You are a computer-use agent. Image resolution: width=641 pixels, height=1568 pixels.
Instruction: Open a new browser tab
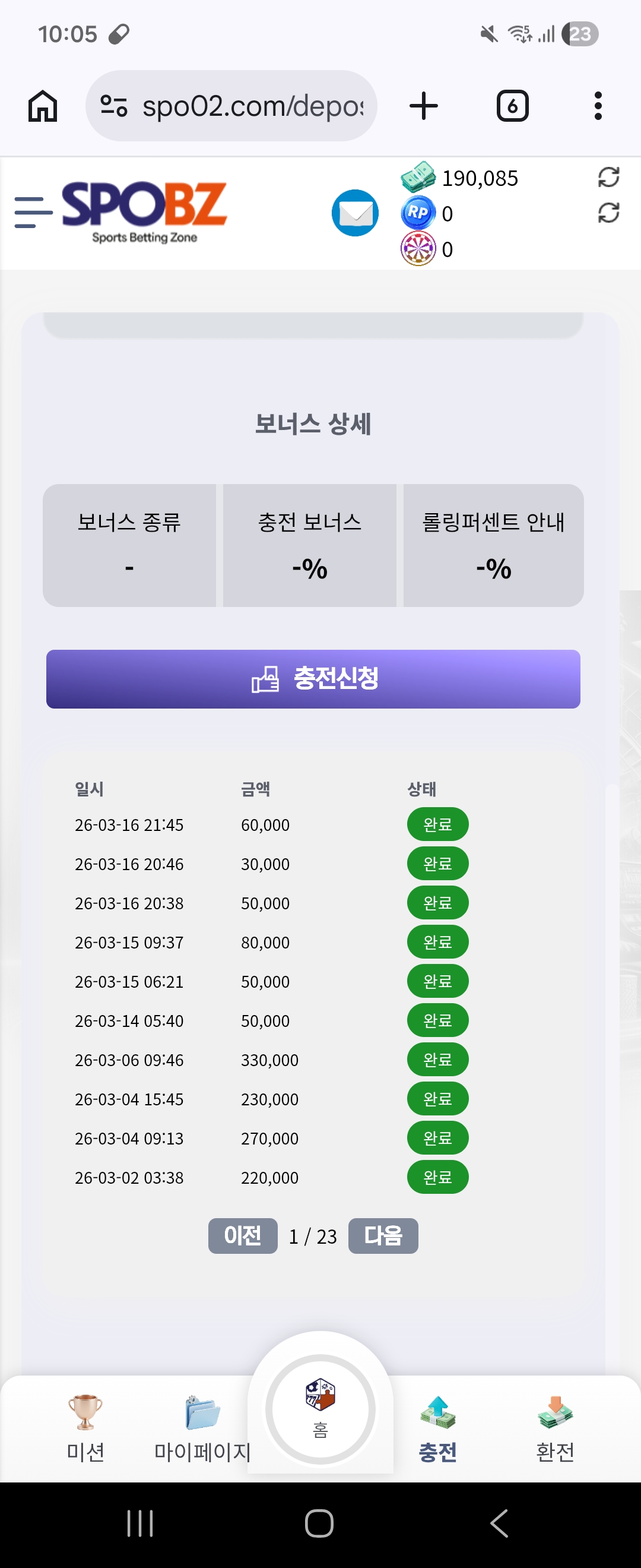click(x=423, y=106)
